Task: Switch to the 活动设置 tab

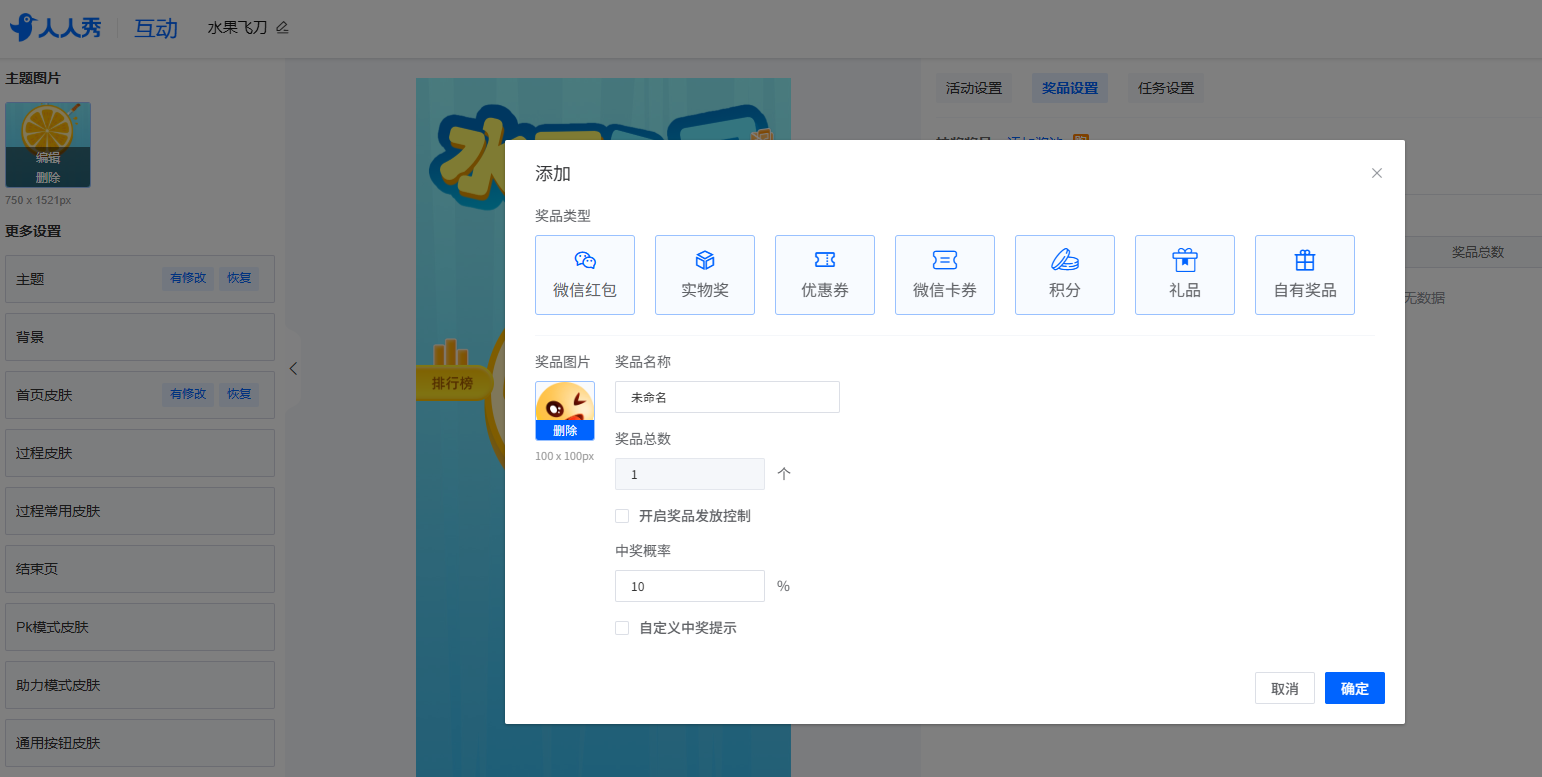Action: click(974, 88)
